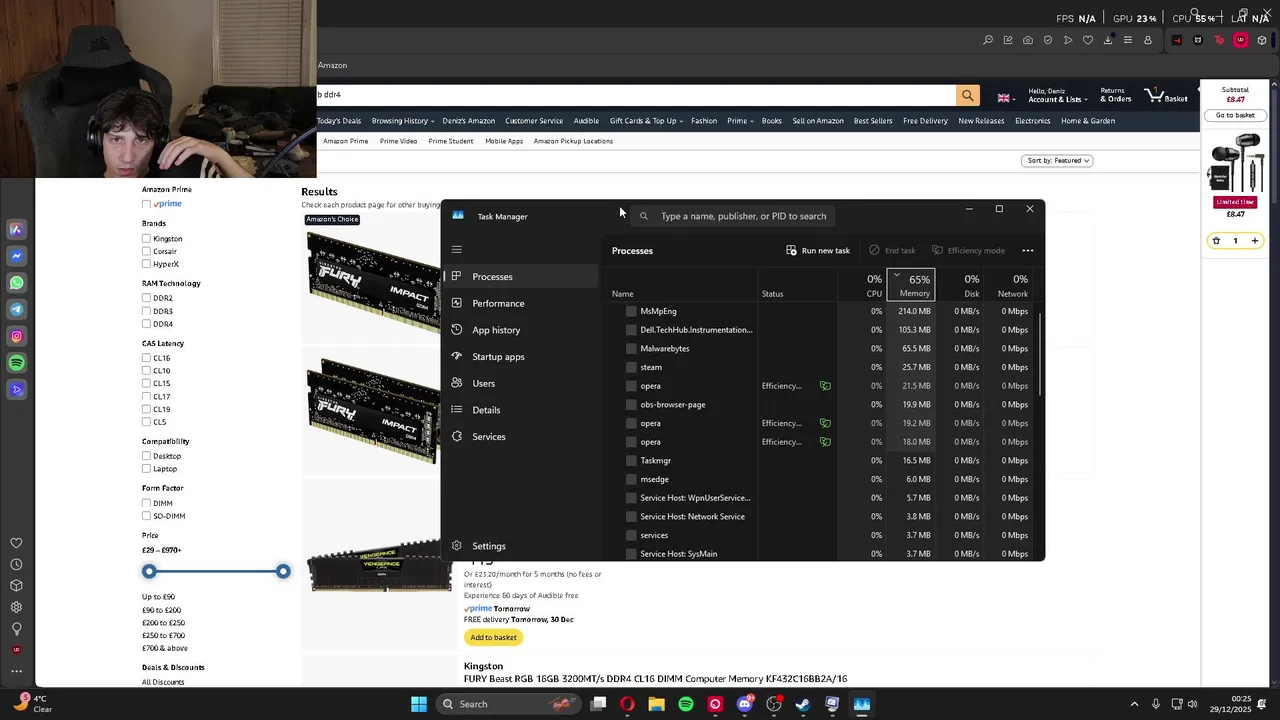1280x720 pixels.
Task: Expand Gift Cards & Top Up menu
Action: point(646,121)
